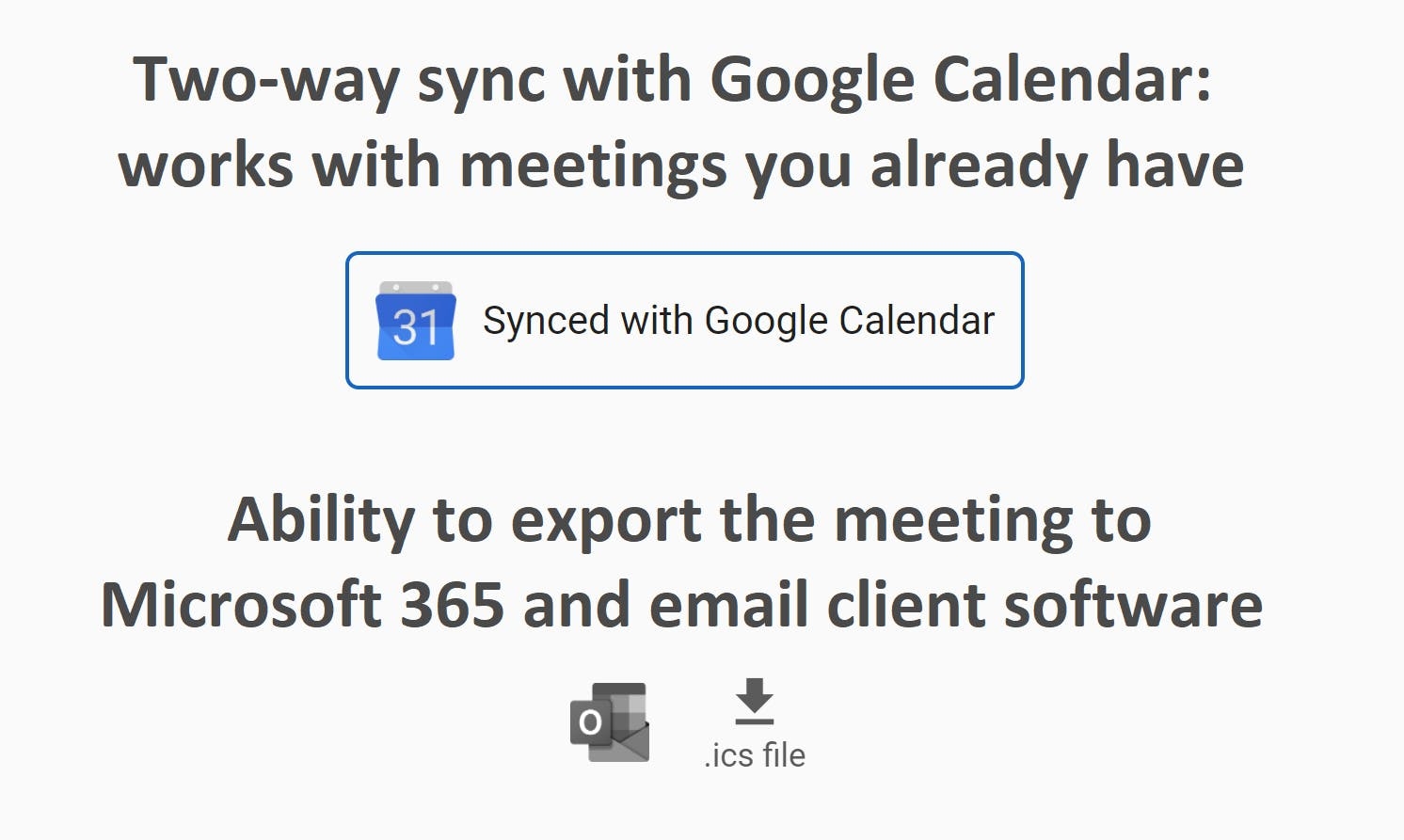
Task: Click the "Two-way sync with Google Calendar:" heading
Action: [x=672, y=82]
